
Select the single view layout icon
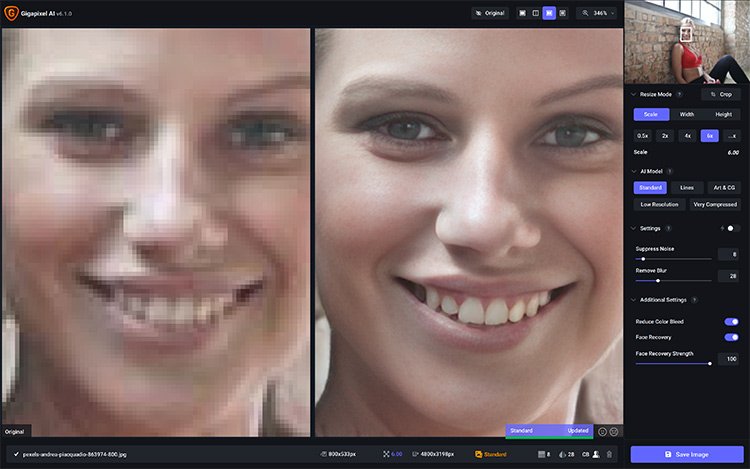(522, 13)
